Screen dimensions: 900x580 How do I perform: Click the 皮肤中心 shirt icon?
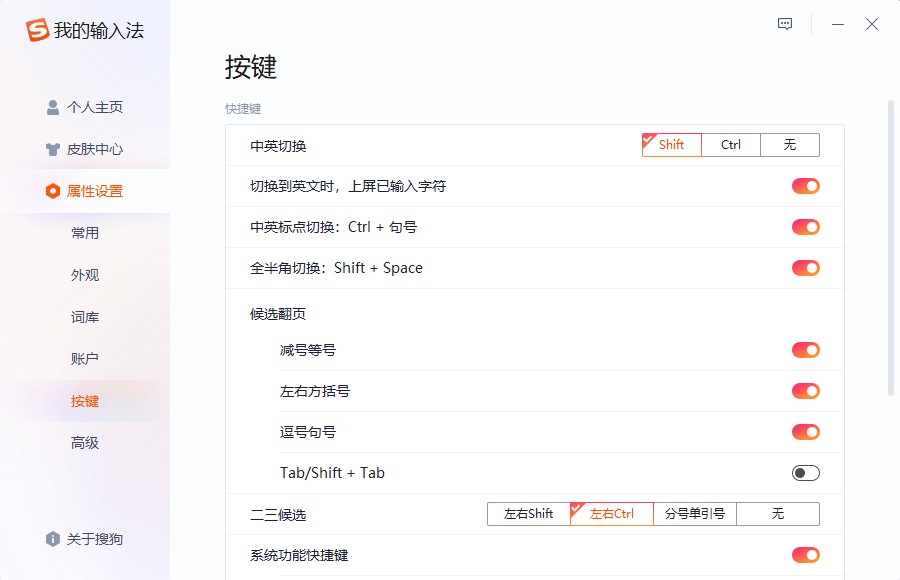tap(53, 149)
